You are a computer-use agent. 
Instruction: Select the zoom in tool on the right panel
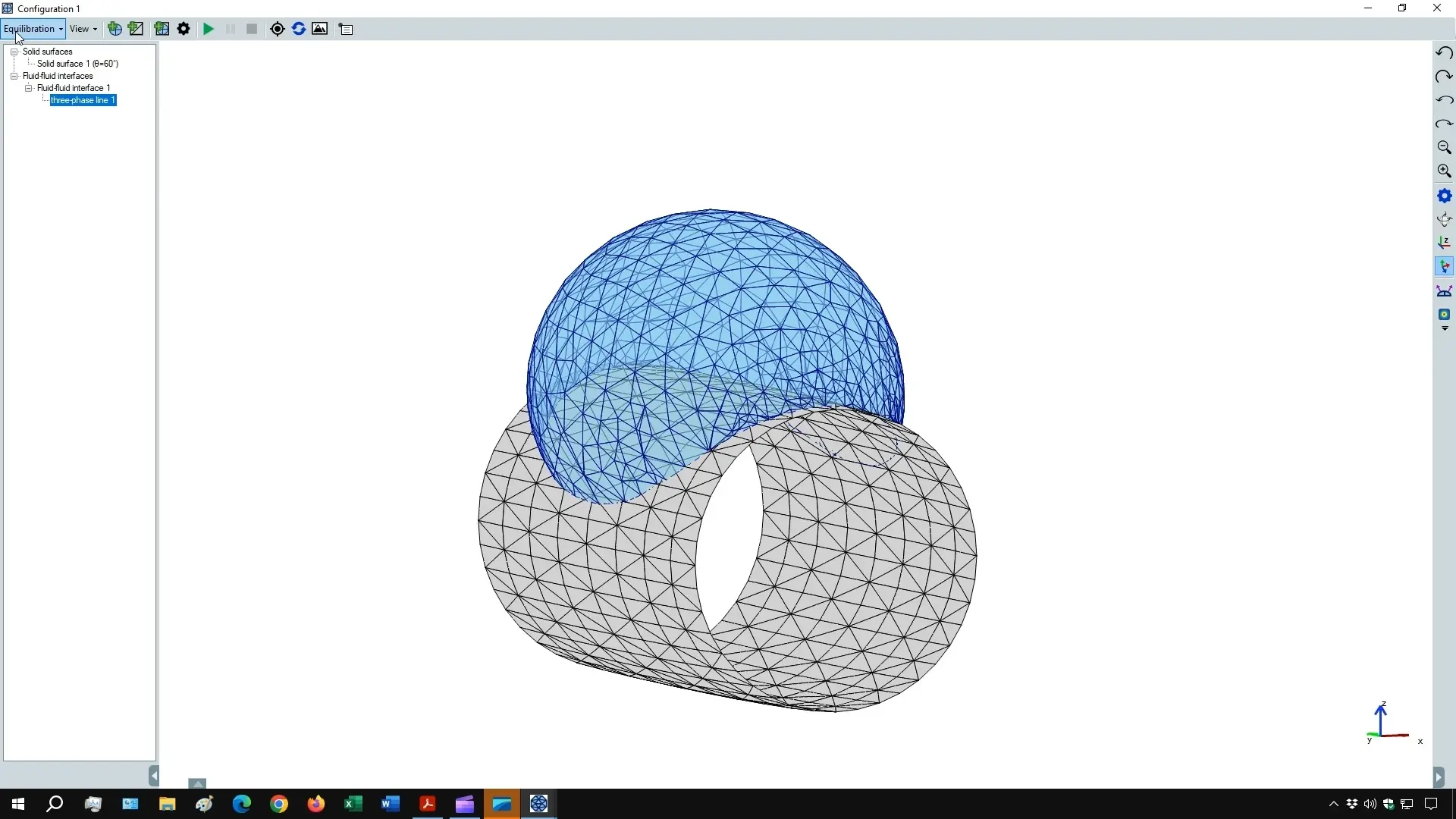pos(1445,171)
